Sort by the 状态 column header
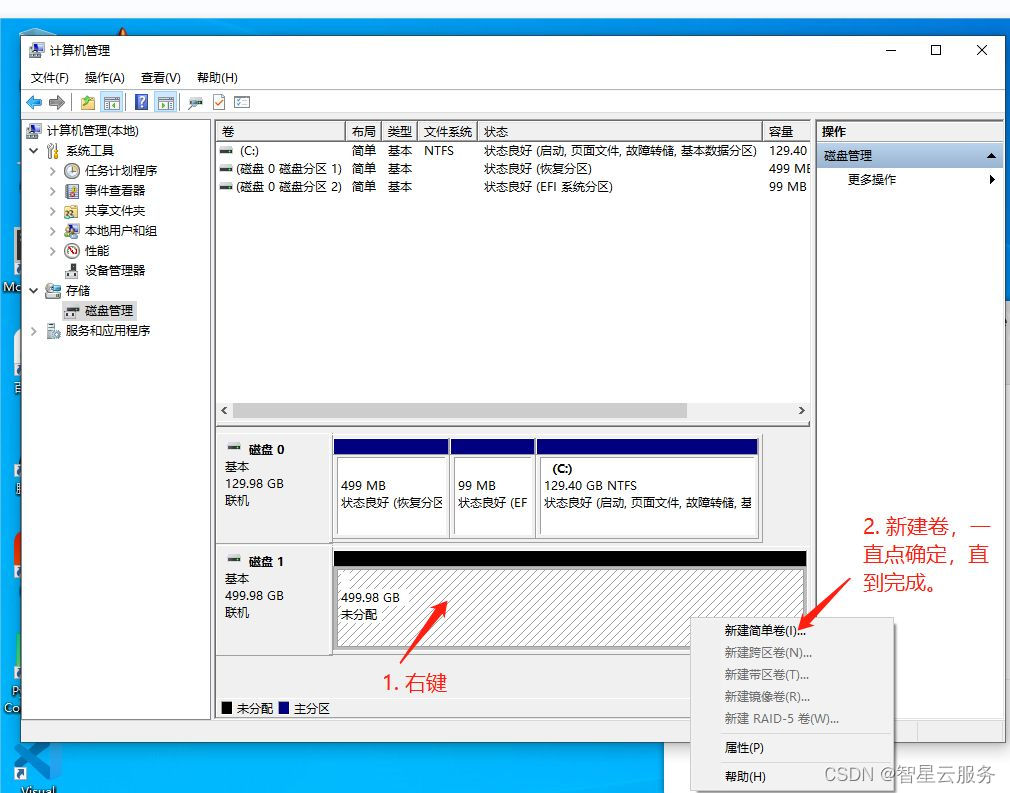Screen dimensions: 1010x793 pyautogui.click(x=620, y=131)
